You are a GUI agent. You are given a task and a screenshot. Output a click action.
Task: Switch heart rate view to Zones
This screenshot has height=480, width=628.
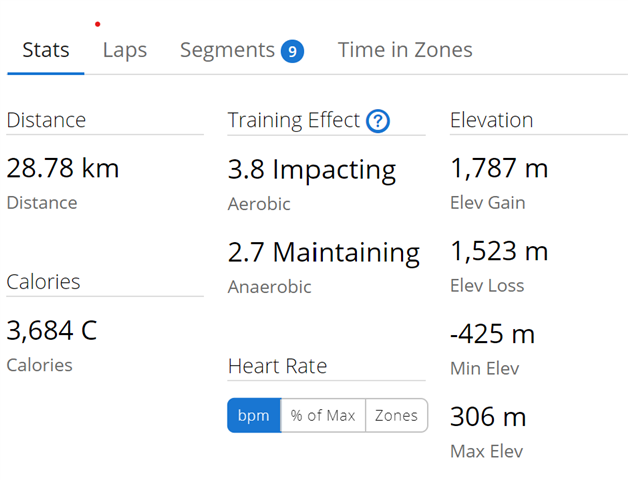click(x=397, y=415)
